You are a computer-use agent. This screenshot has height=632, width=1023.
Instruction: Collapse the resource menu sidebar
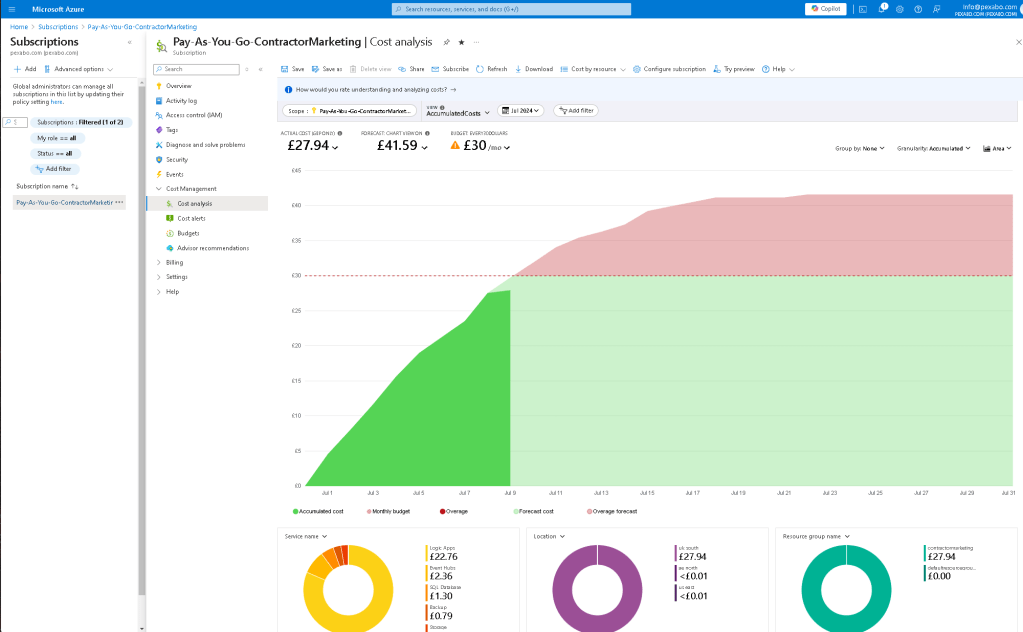260,69
